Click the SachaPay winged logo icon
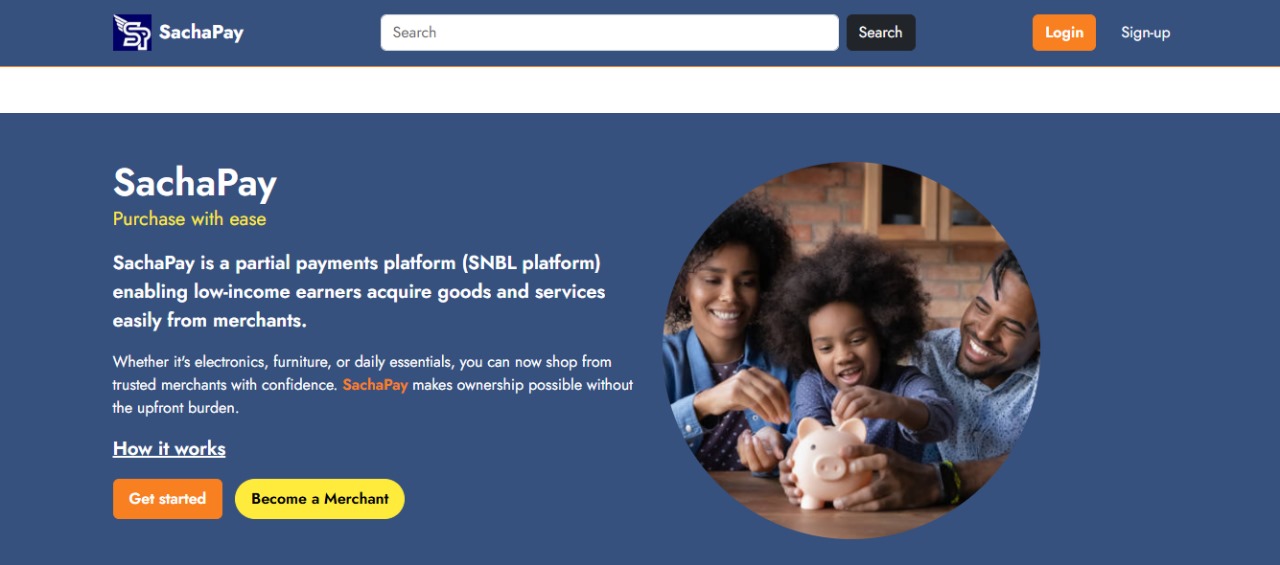The width and height of the screenshot is (1280, 565). 132,32
